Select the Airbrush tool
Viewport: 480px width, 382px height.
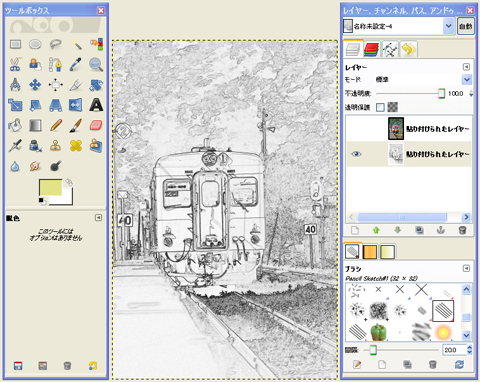[x=15, y=146]
